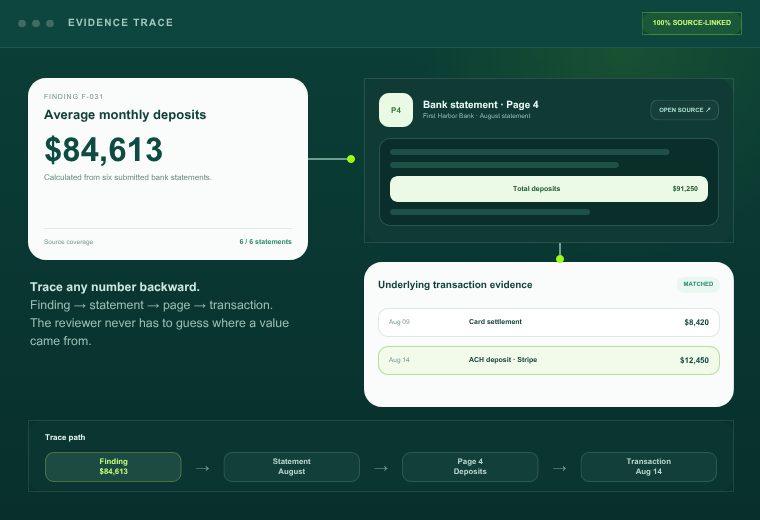
Task: Click the EVIDENCE TRACE window title
Action: click(x=121, y=23)
